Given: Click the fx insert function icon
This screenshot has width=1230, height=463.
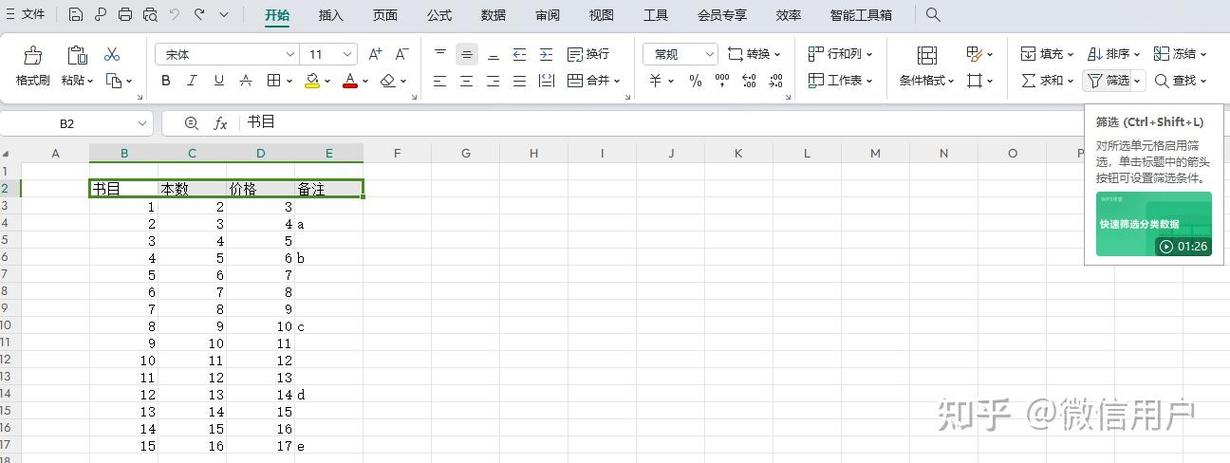Looking at the screenshot, I should (221, 123).
